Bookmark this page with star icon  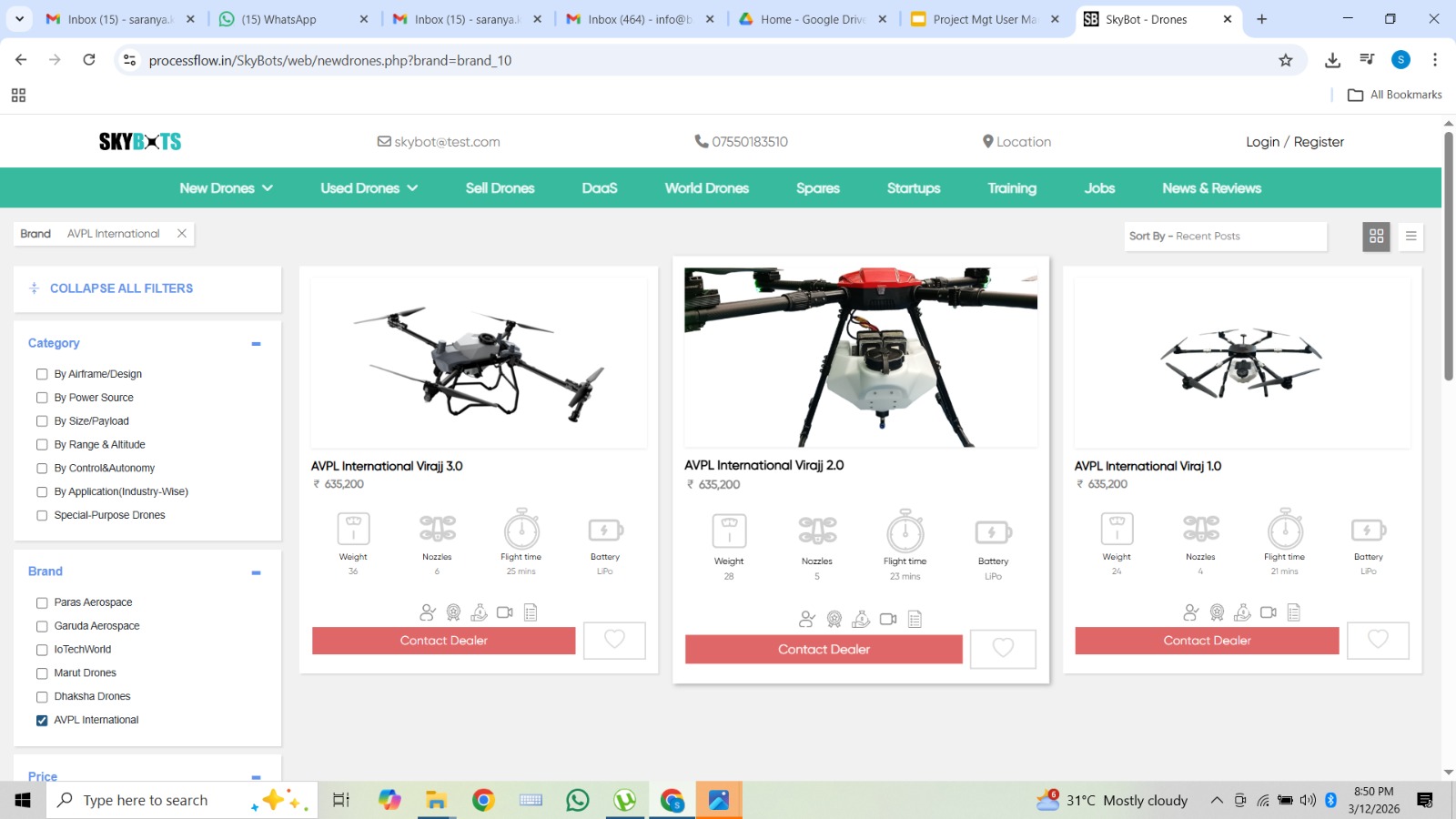point(1285,60)
